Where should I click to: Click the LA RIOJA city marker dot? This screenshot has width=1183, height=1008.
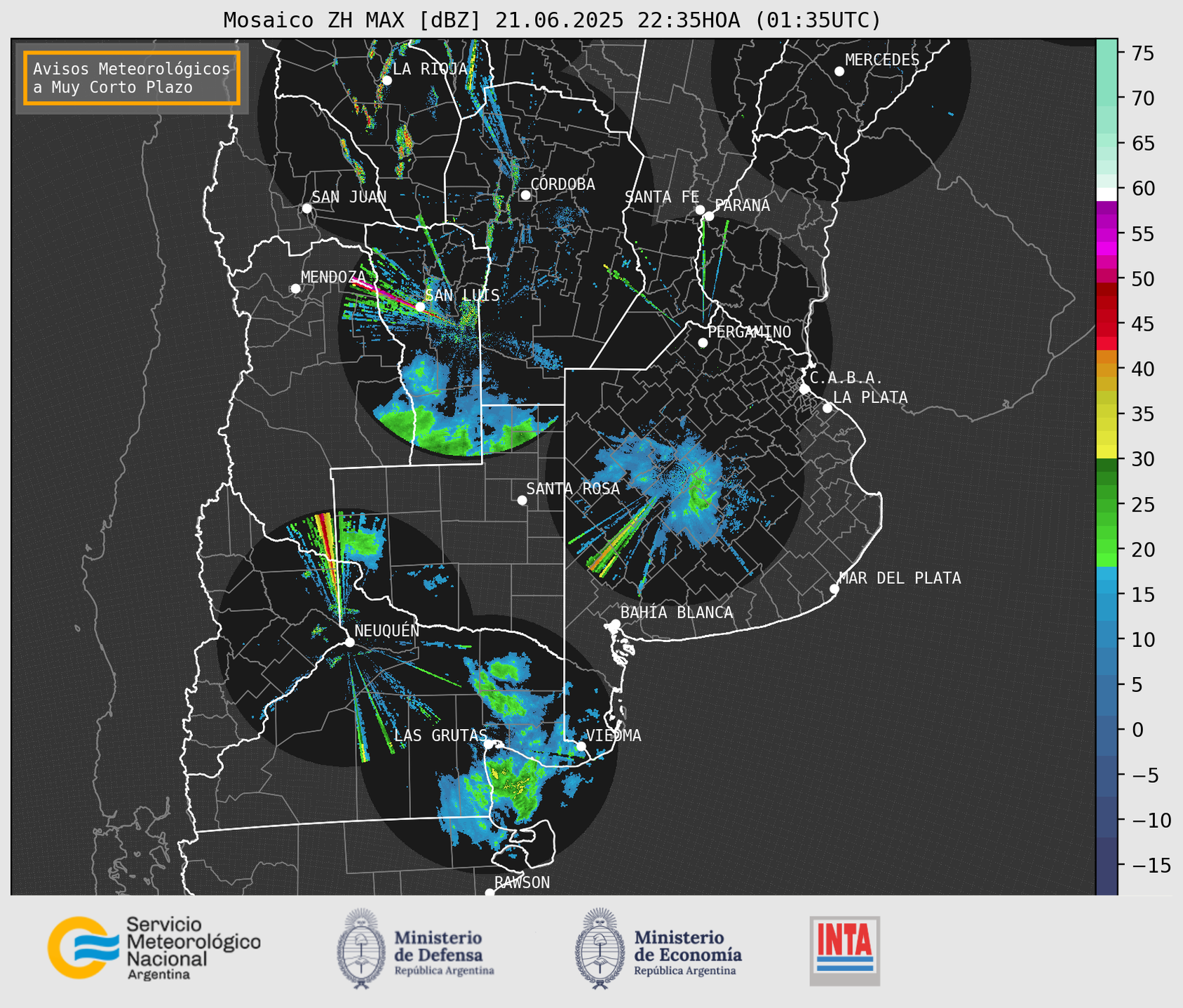[x=386, y=81]
